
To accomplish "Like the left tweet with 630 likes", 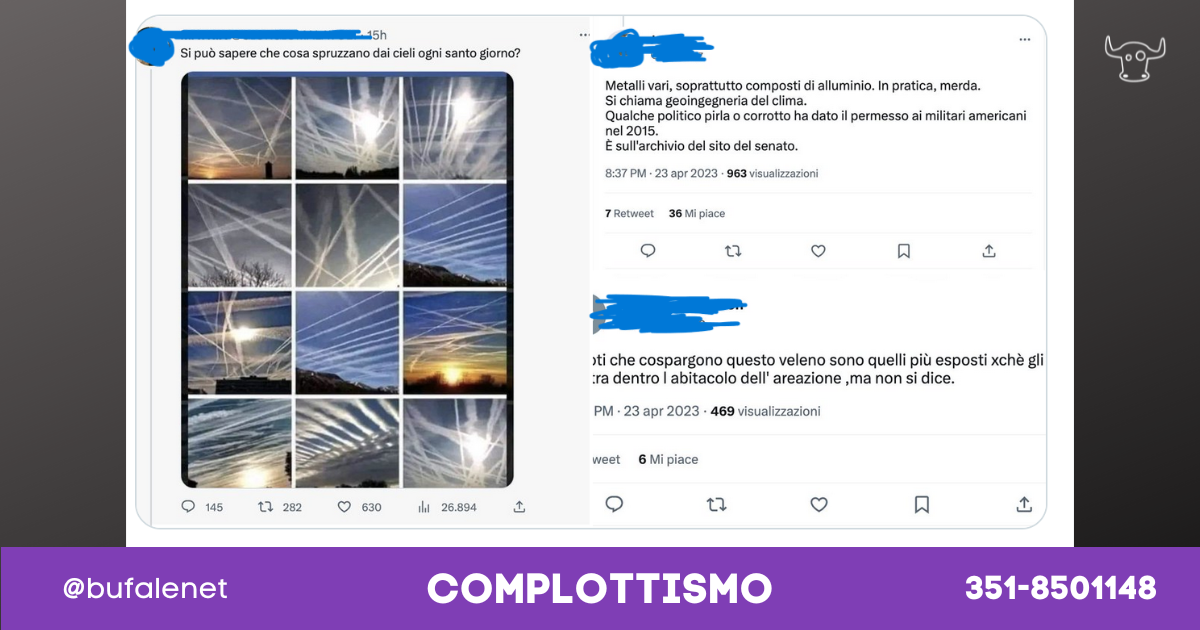I will point(344,507).
